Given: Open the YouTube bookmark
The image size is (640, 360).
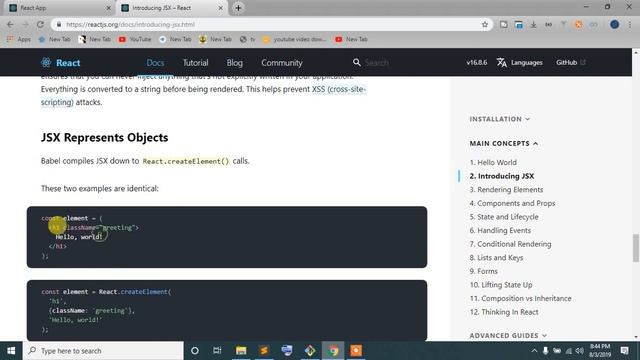Looking at the screenshot, I should pyautogui.click(x=135, y=39).
